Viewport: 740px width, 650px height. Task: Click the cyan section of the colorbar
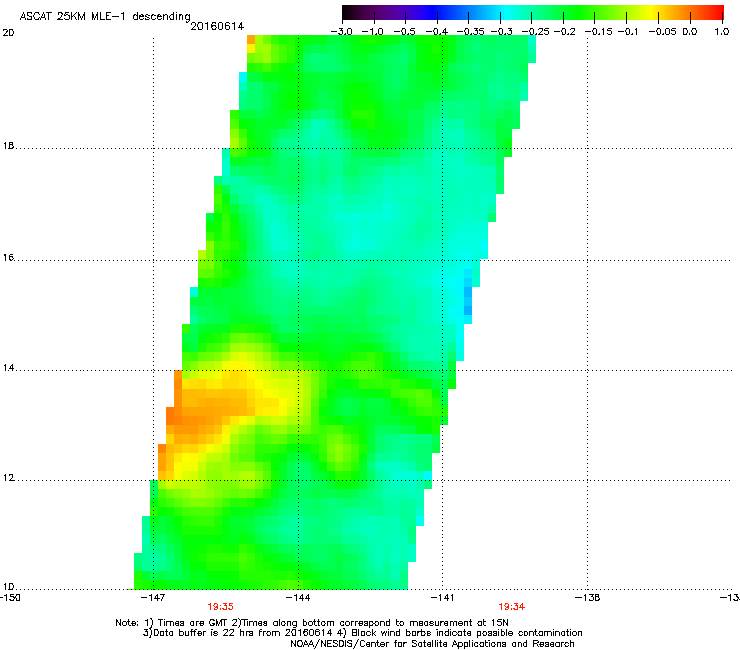click(x=507, y=13)
